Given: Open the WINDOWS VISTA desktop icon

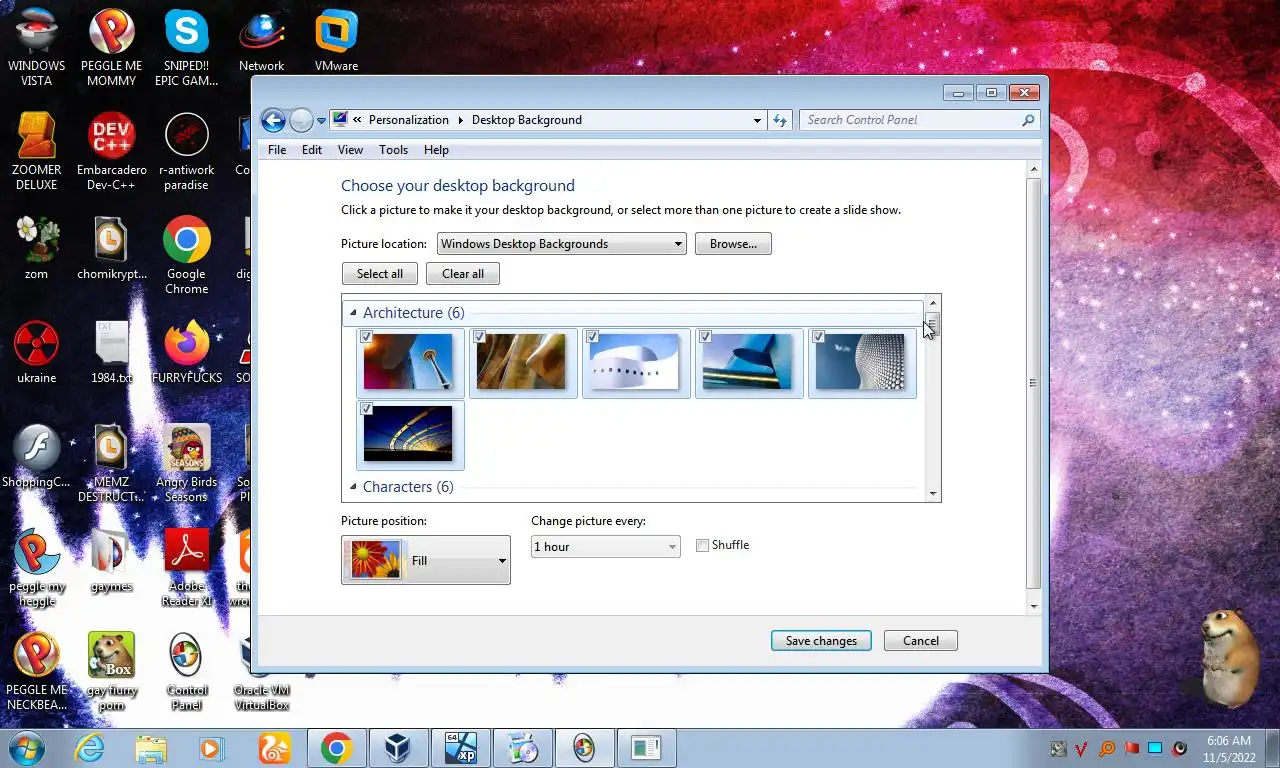Looking at the screenshot, I should click(x=36, y=46).
